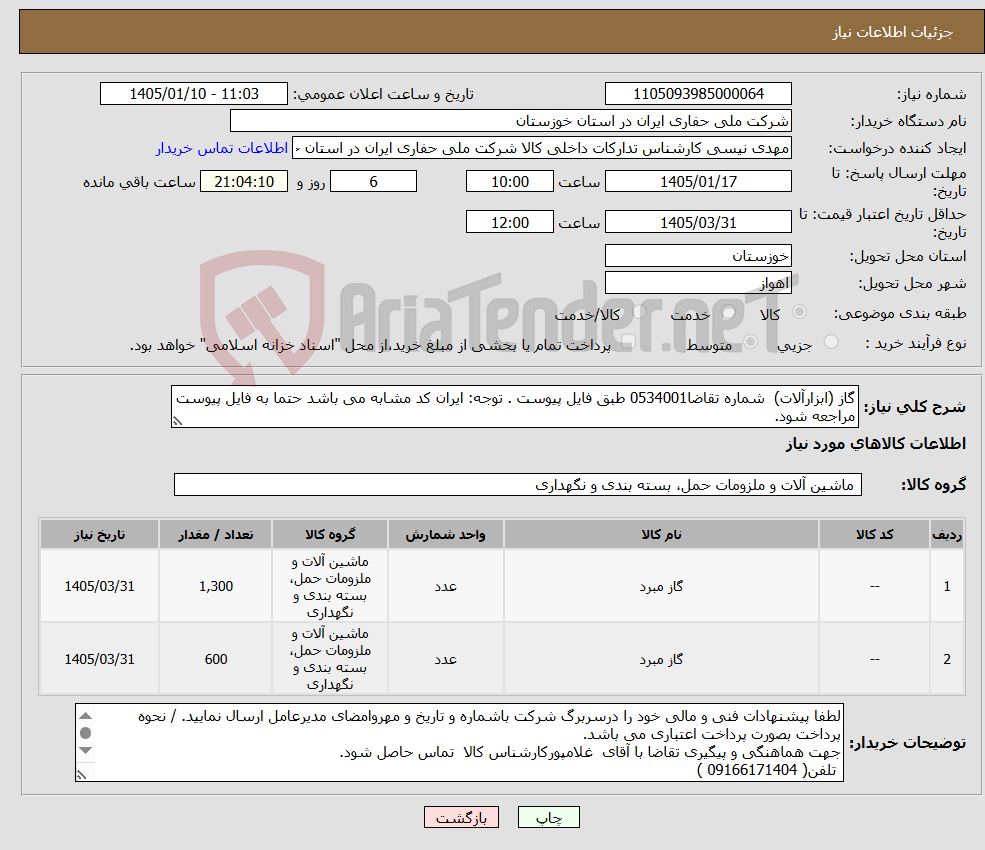Click scroll up arrow in buyer notes
985x850 pixels.
tap(86, 716)
